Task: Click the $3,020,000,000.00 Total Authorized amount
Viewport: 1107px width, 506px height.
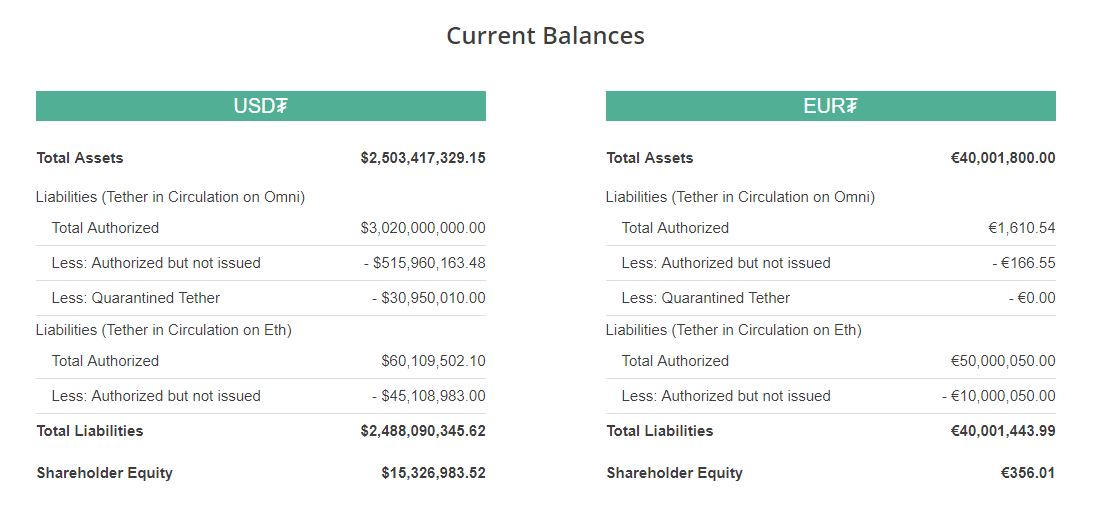Action: [x=423, y=228]
